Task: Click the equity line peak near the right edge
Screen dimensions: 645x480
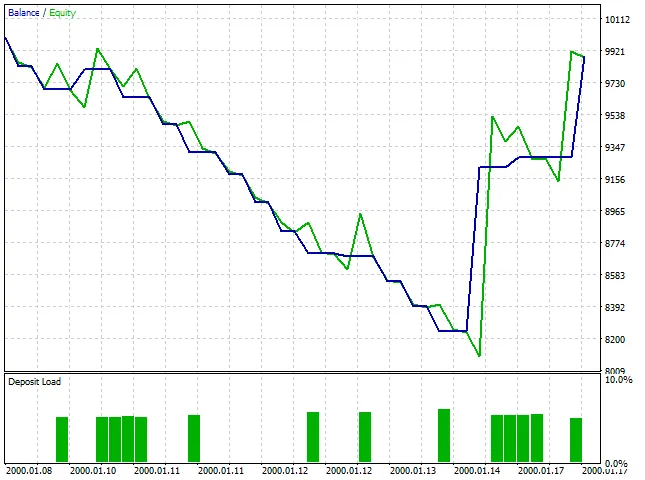Action: click(571, 51)
